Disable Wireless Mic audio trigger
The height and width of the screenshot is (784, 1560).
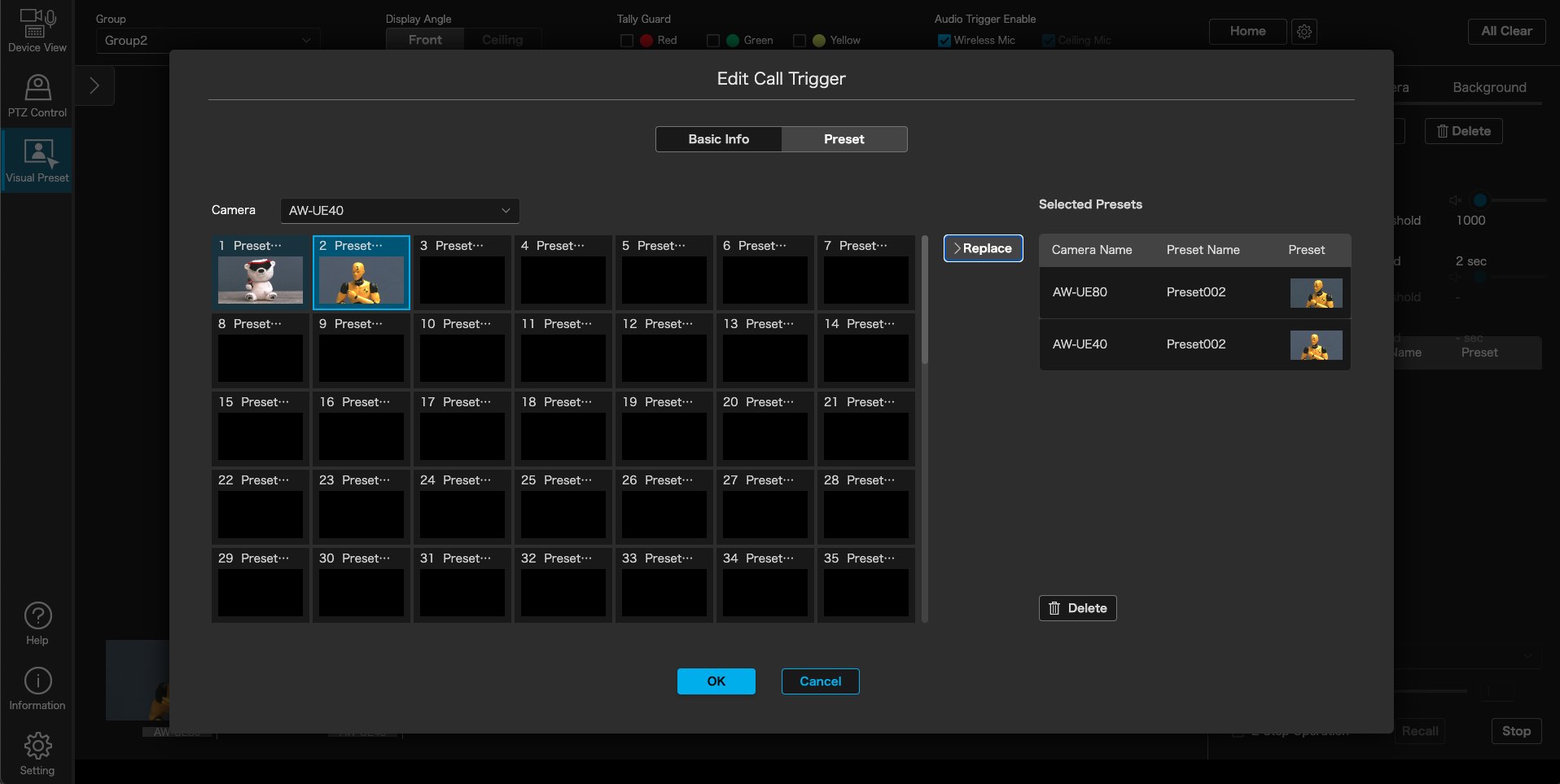[944, 41]
